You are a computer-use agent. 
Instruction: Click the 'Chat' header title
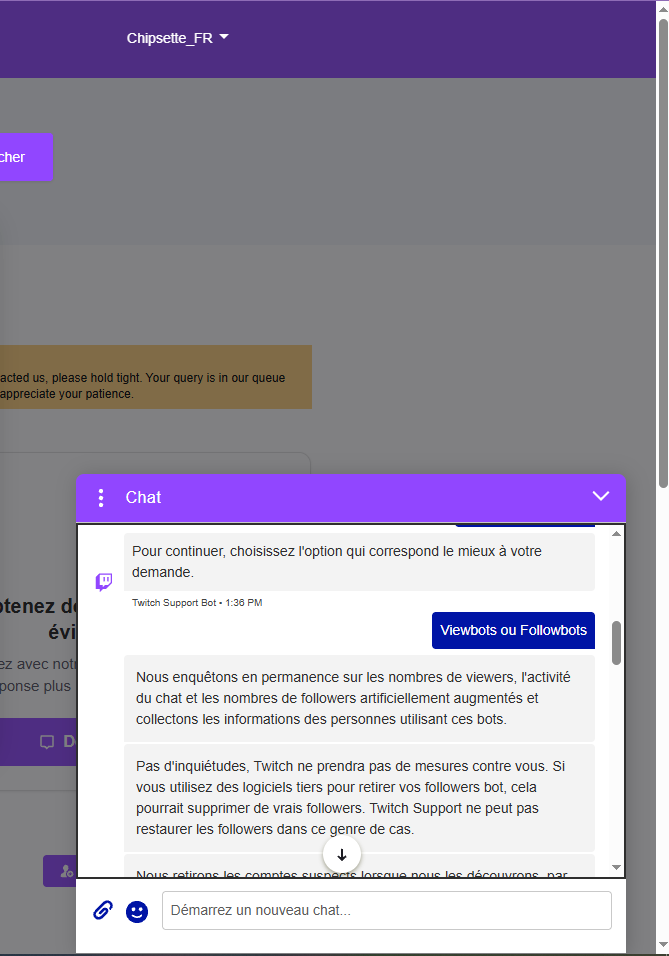(x=143, y=498)
